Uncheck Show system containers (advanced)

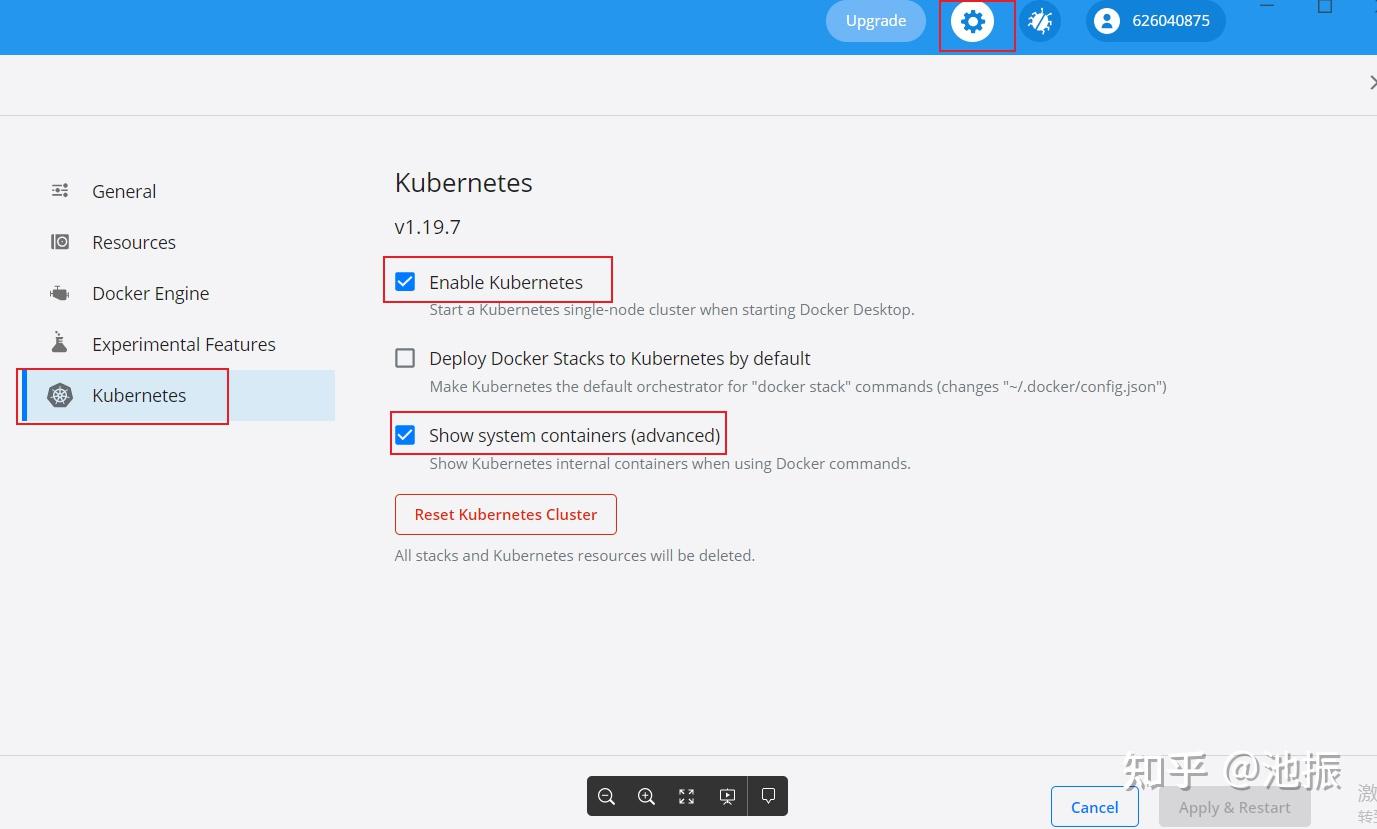405,435
